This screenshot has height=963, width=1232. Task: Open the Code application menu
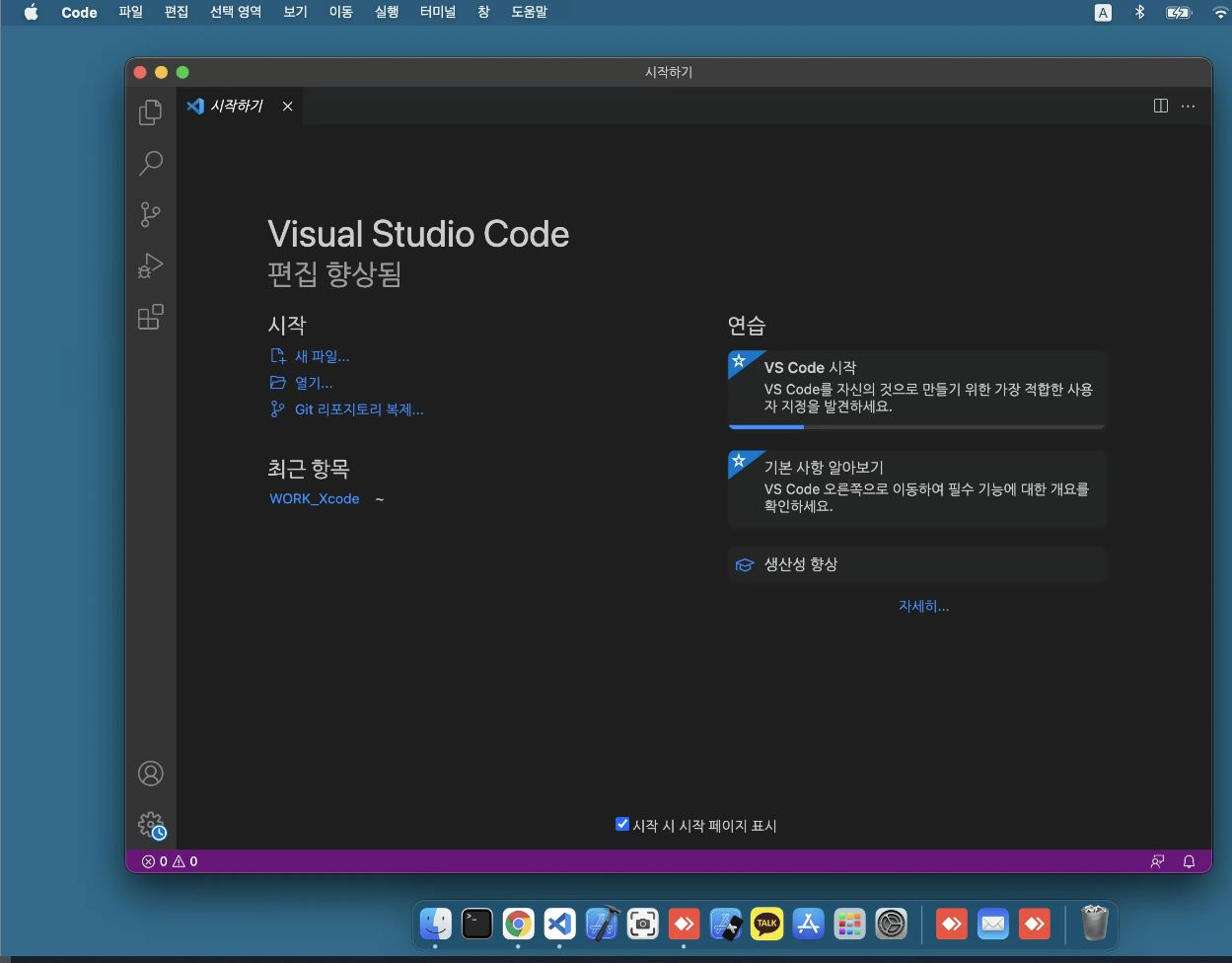pyautogui.click(x=79, y=12)
